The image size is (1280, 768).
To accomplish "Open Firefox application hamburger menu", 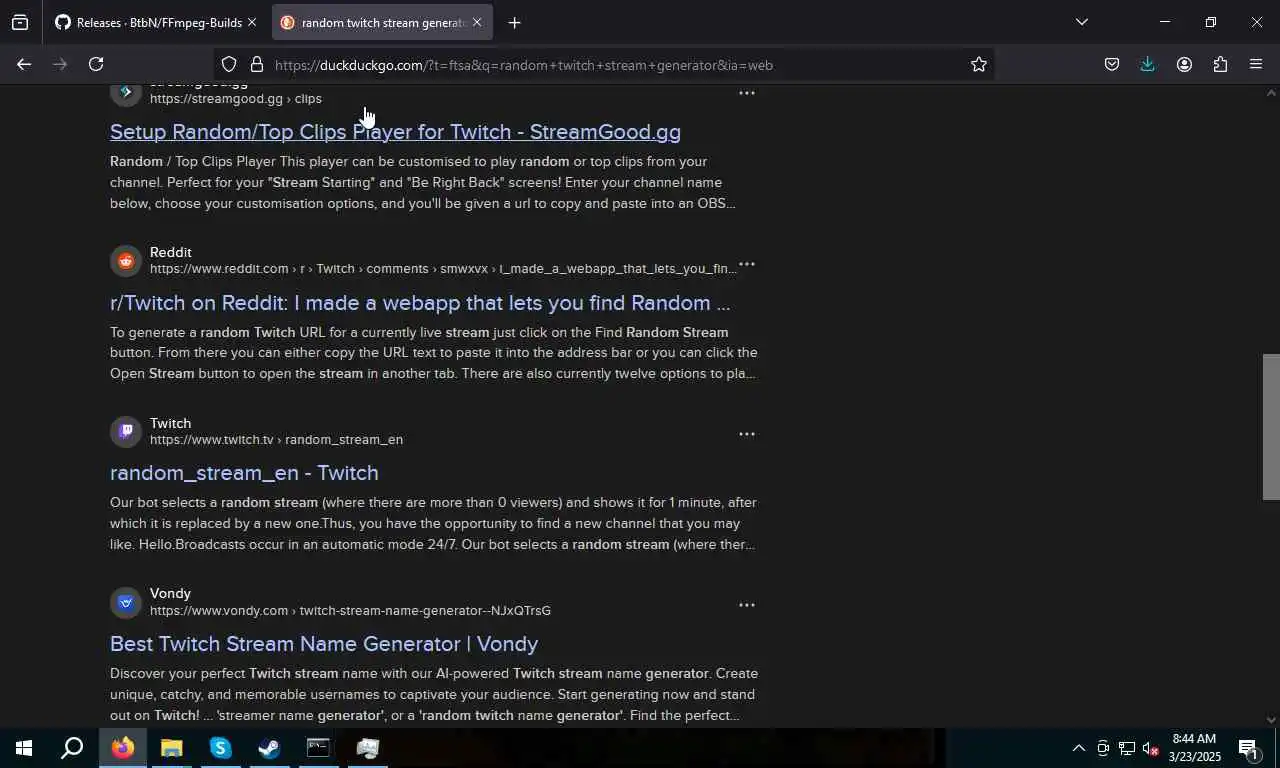I will pos(1256,65).
